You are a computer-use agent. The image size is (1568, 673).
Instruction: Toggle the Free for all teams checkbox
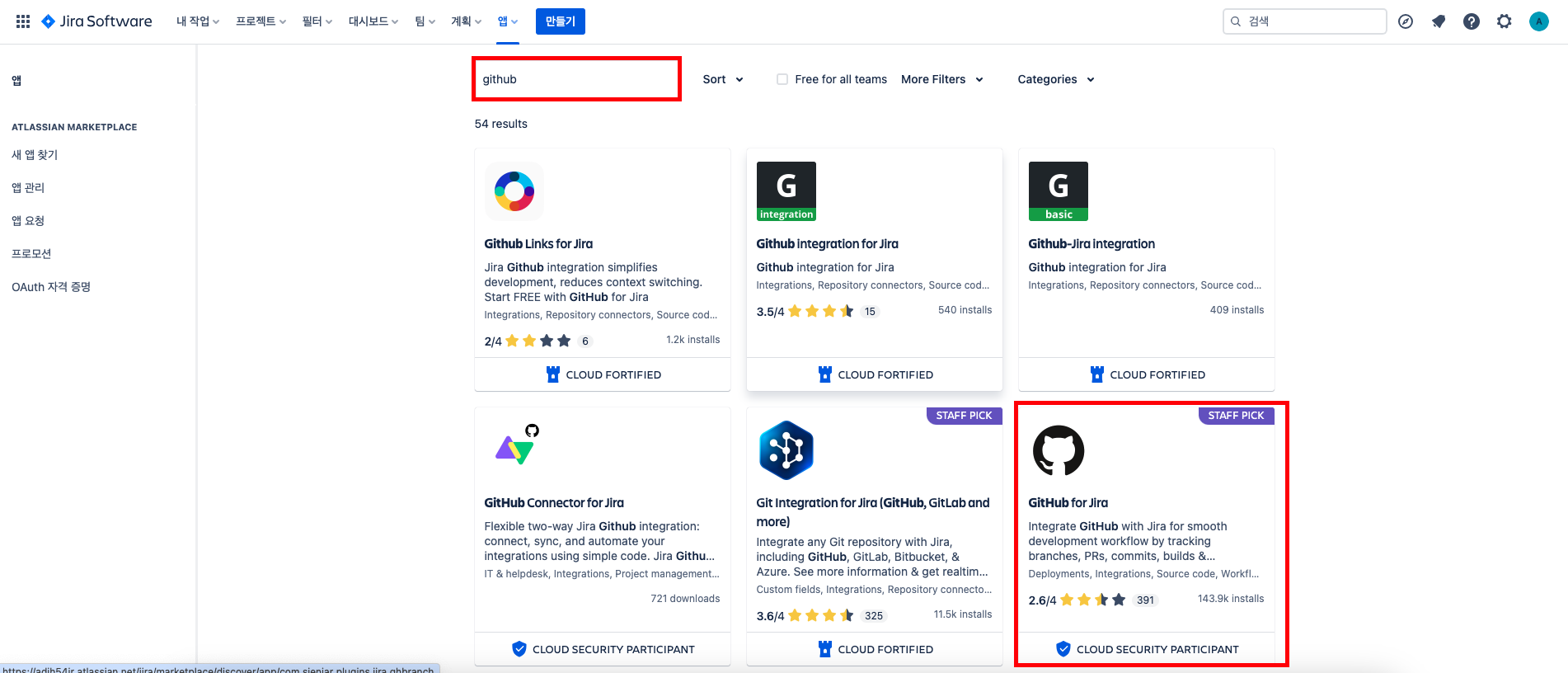point(782,79)
